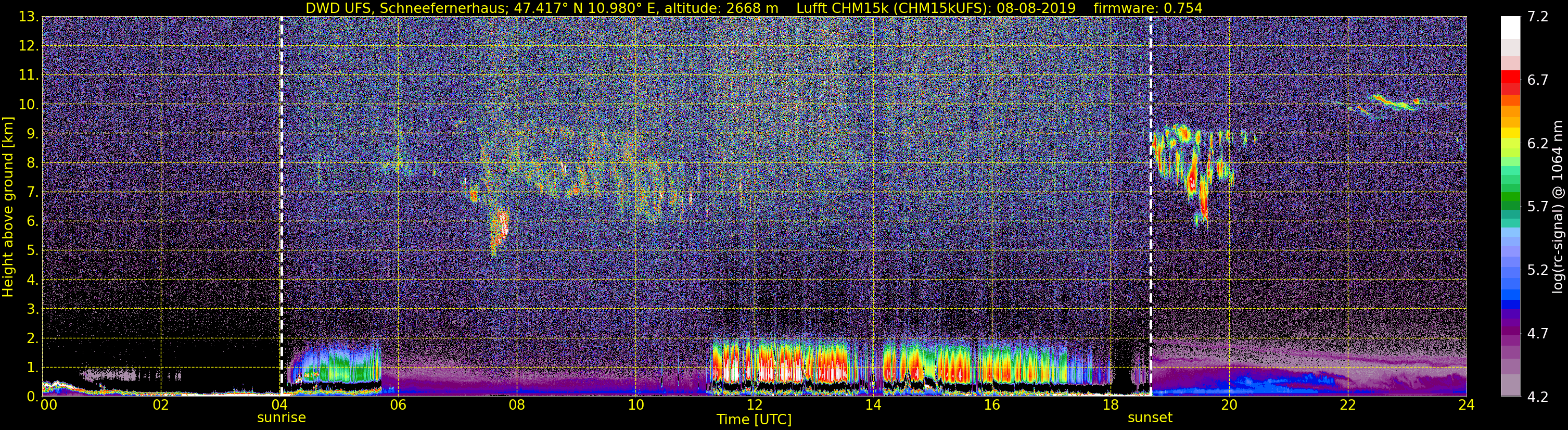Click the '16' time tick label
1568x430 pixels.
point(991,405)
